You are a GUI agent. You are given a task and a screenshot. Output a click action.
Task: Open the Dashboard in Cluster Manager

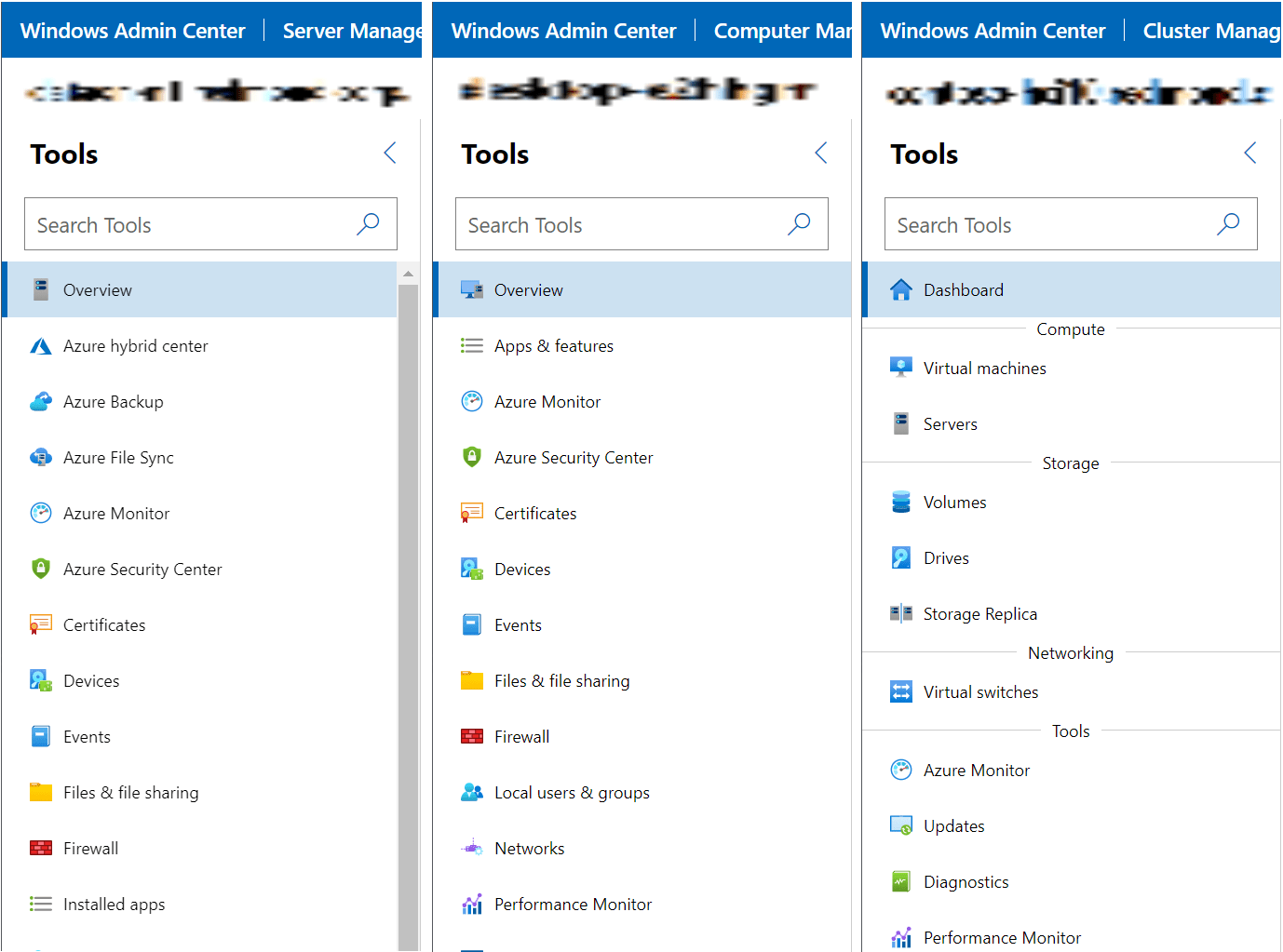tap(963, 289)
